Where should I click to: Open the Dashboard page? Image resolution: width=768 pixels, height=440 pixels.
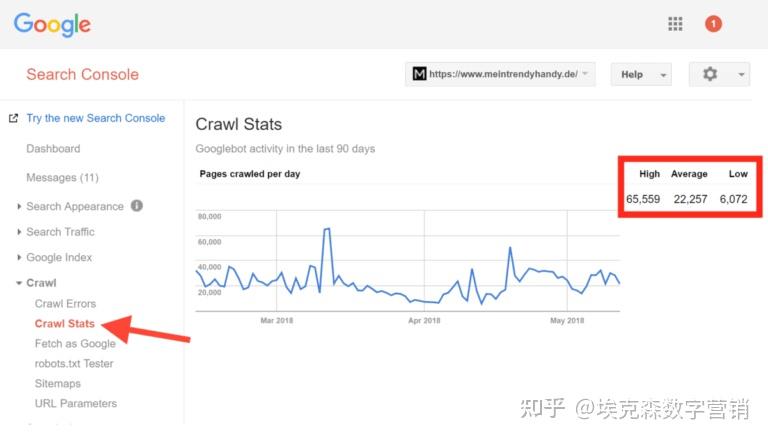tap(53, 149)
